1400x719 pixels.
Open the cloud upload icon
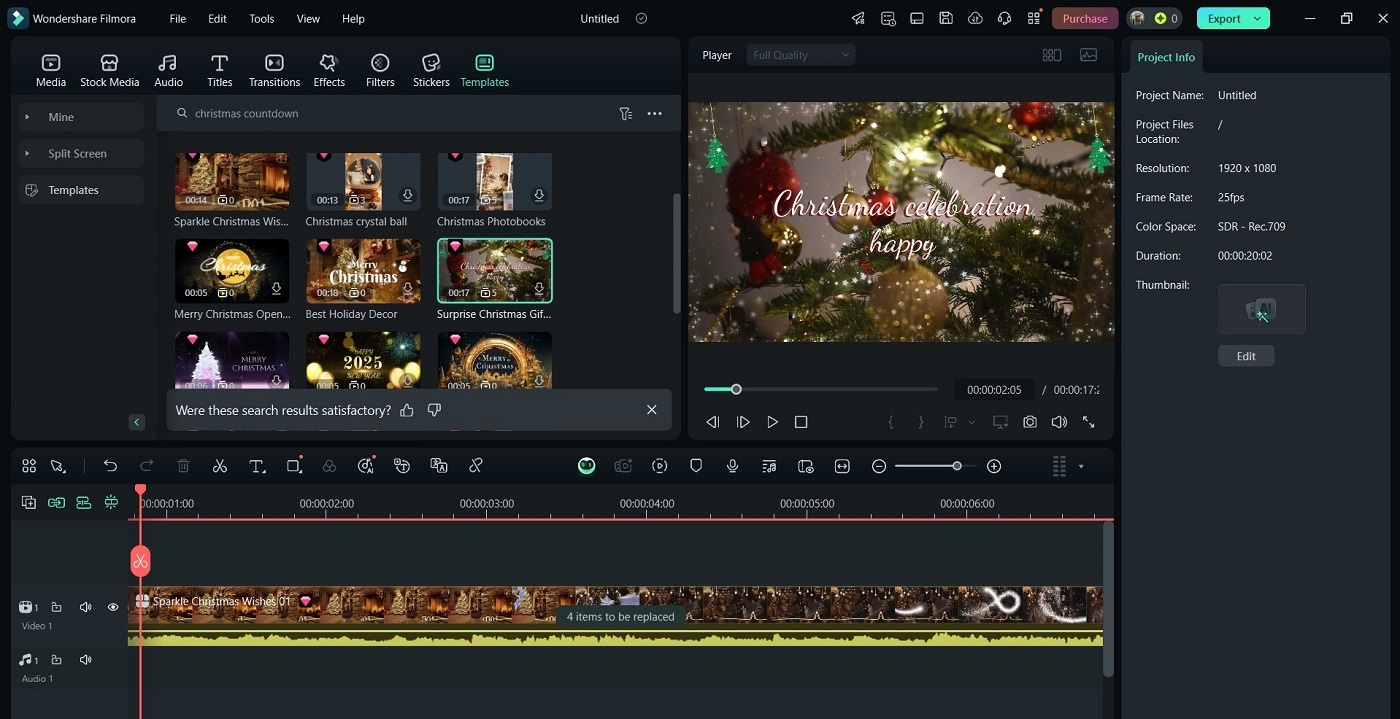click(976, 18)
